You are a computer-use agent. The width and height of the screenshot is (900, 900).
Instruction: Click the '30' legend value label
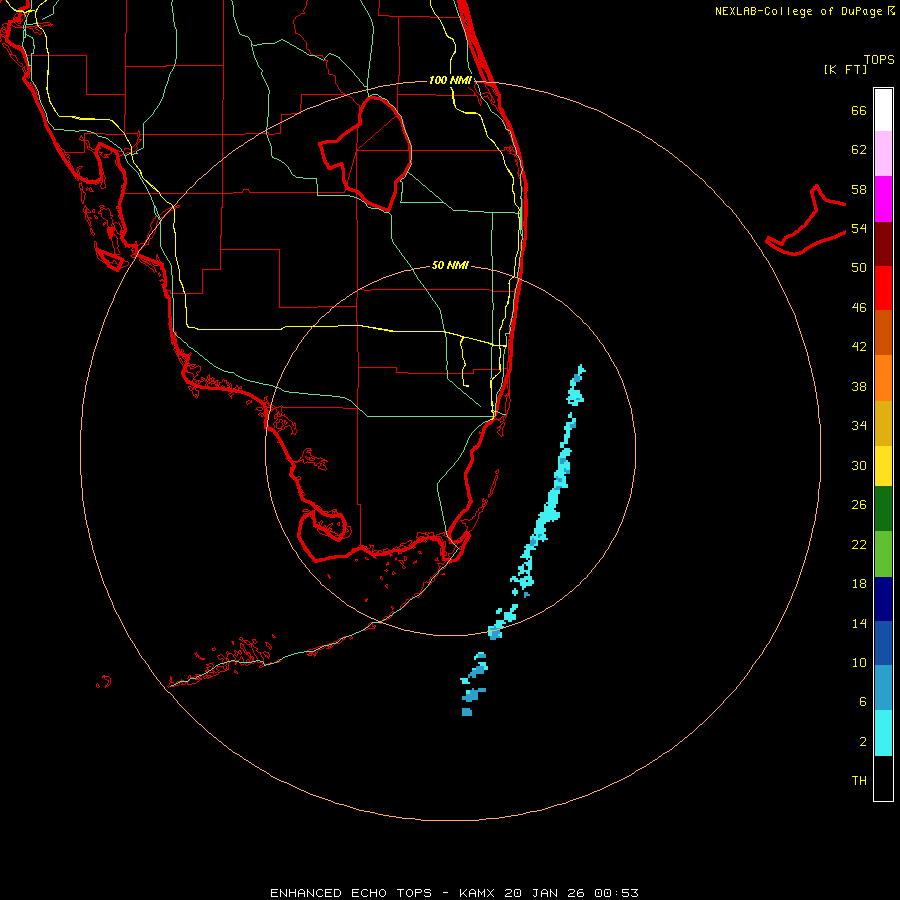coord(859,465)
